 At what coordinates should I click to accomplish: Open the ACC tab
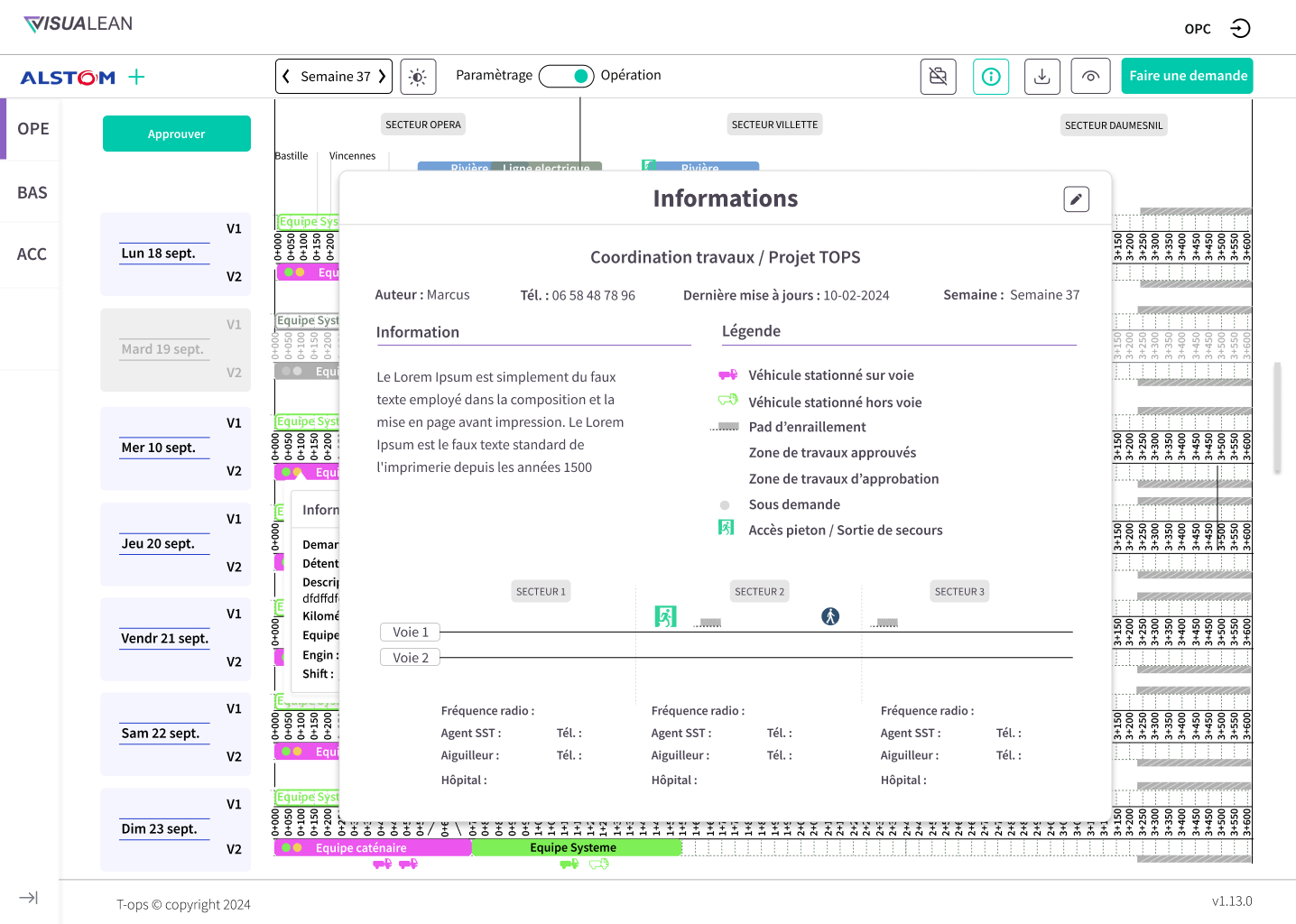32,254
